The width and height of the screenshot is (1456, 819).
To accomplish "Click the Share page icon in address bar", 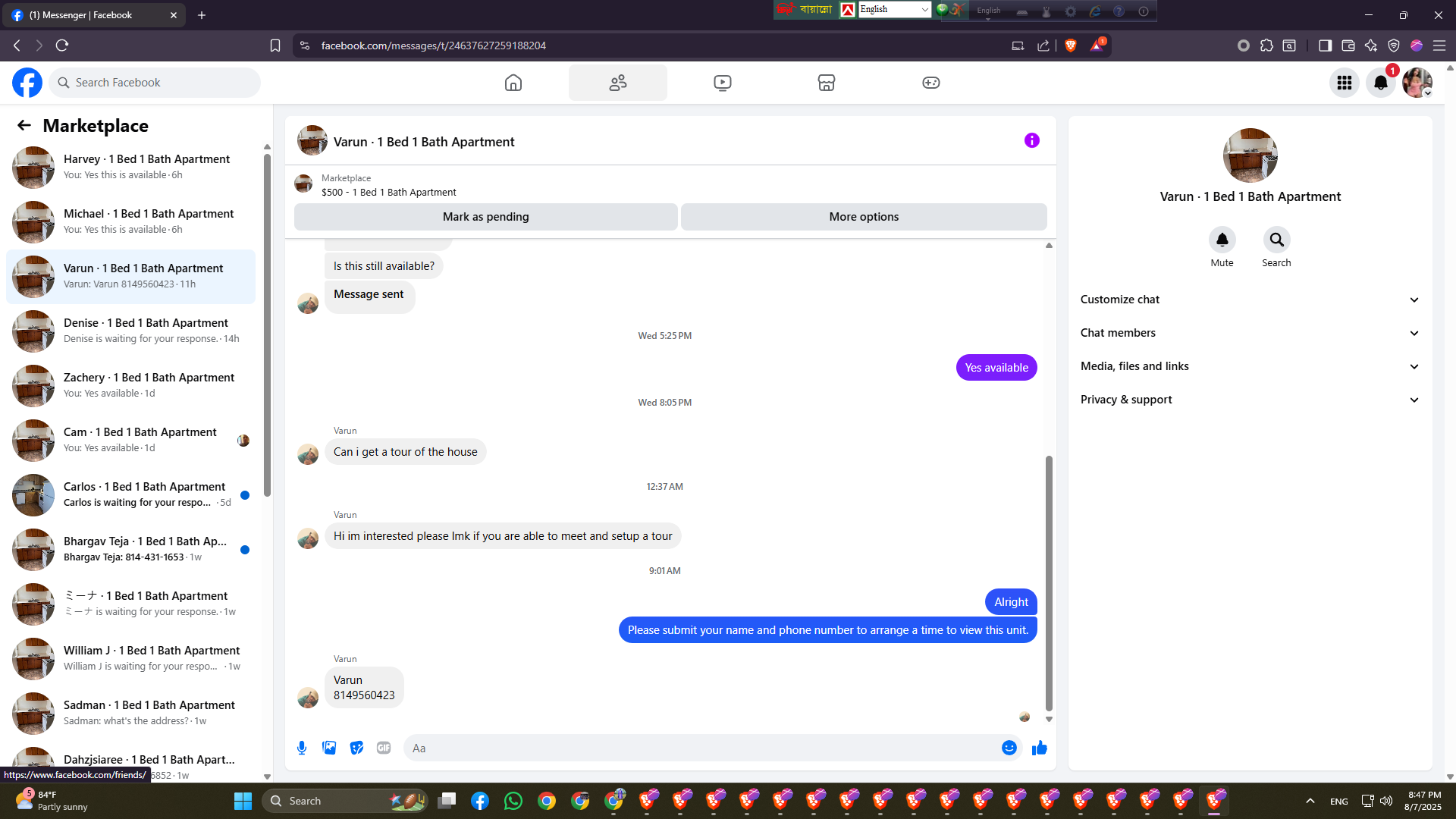I will coord(1043,45).
